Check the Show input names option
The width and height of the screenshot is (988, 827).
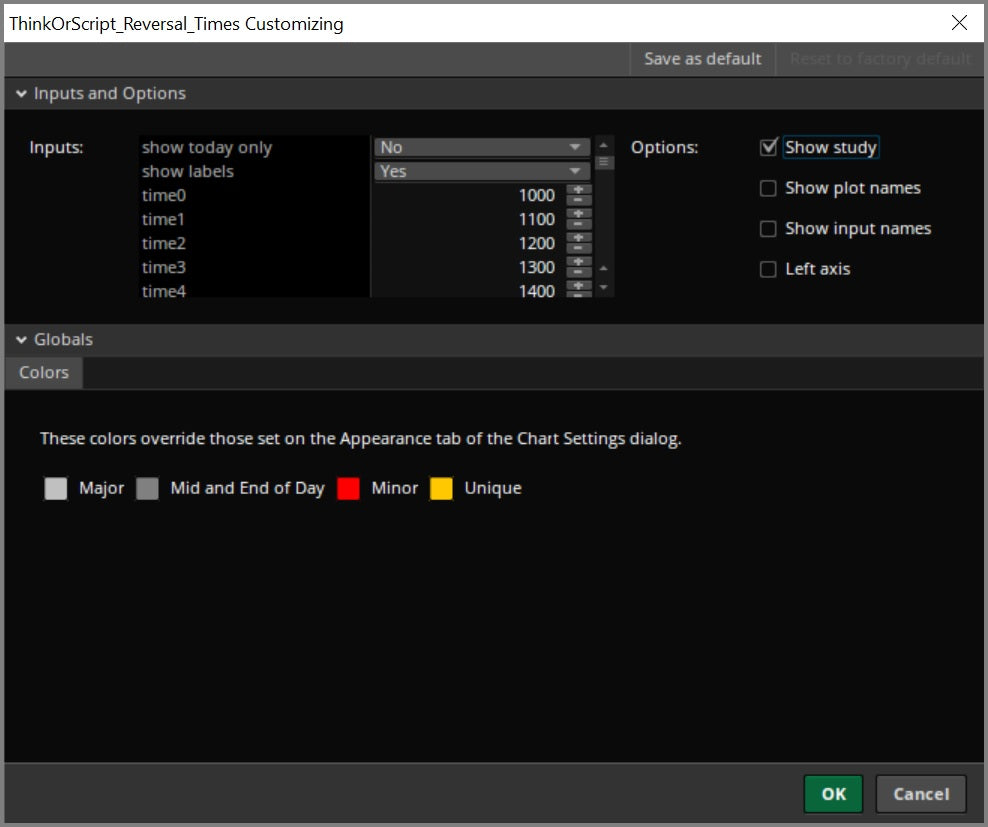coord(768,228)
